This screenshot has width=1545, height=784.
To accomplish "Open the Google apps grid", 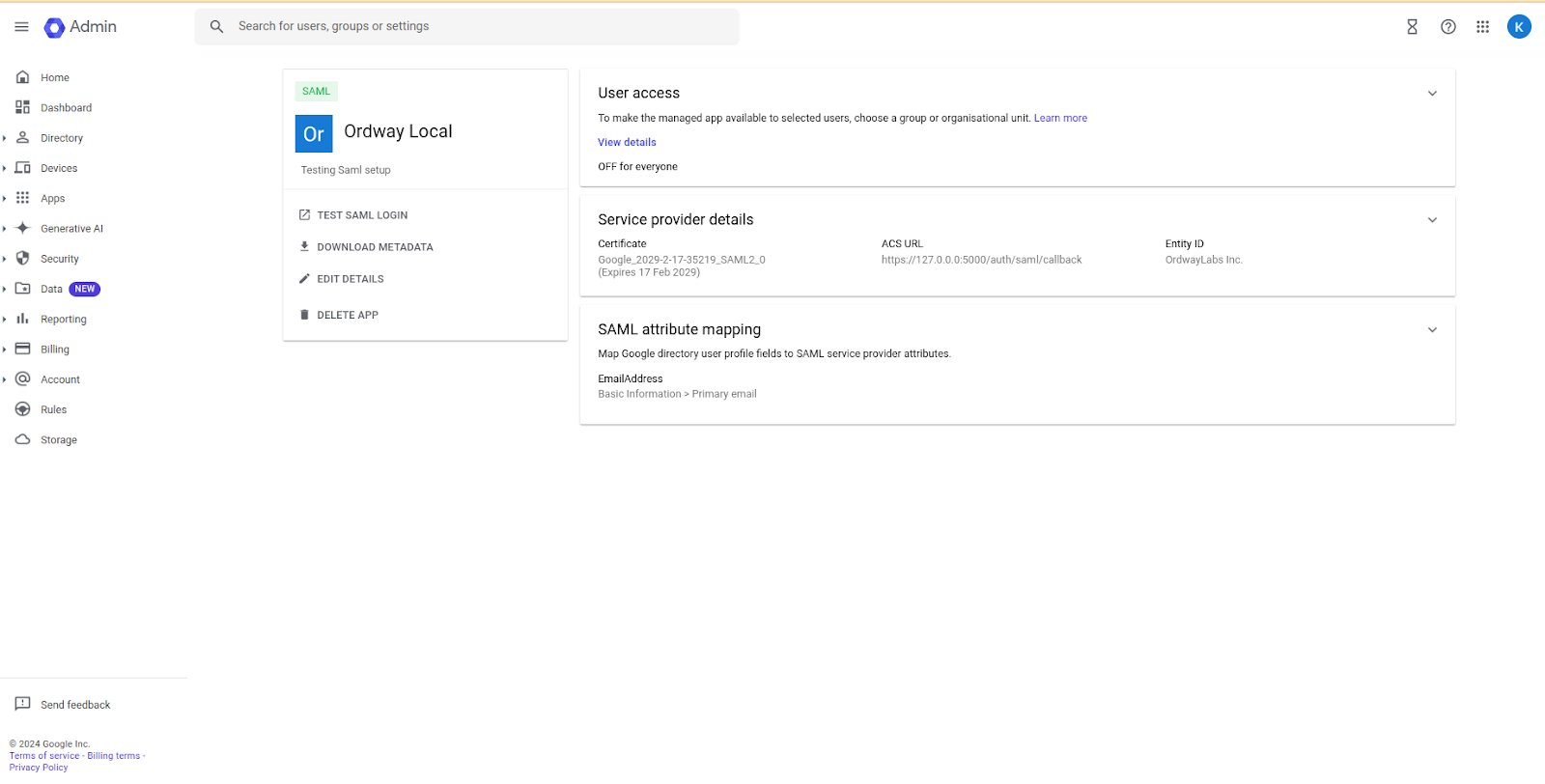I will coord(1482,27).
